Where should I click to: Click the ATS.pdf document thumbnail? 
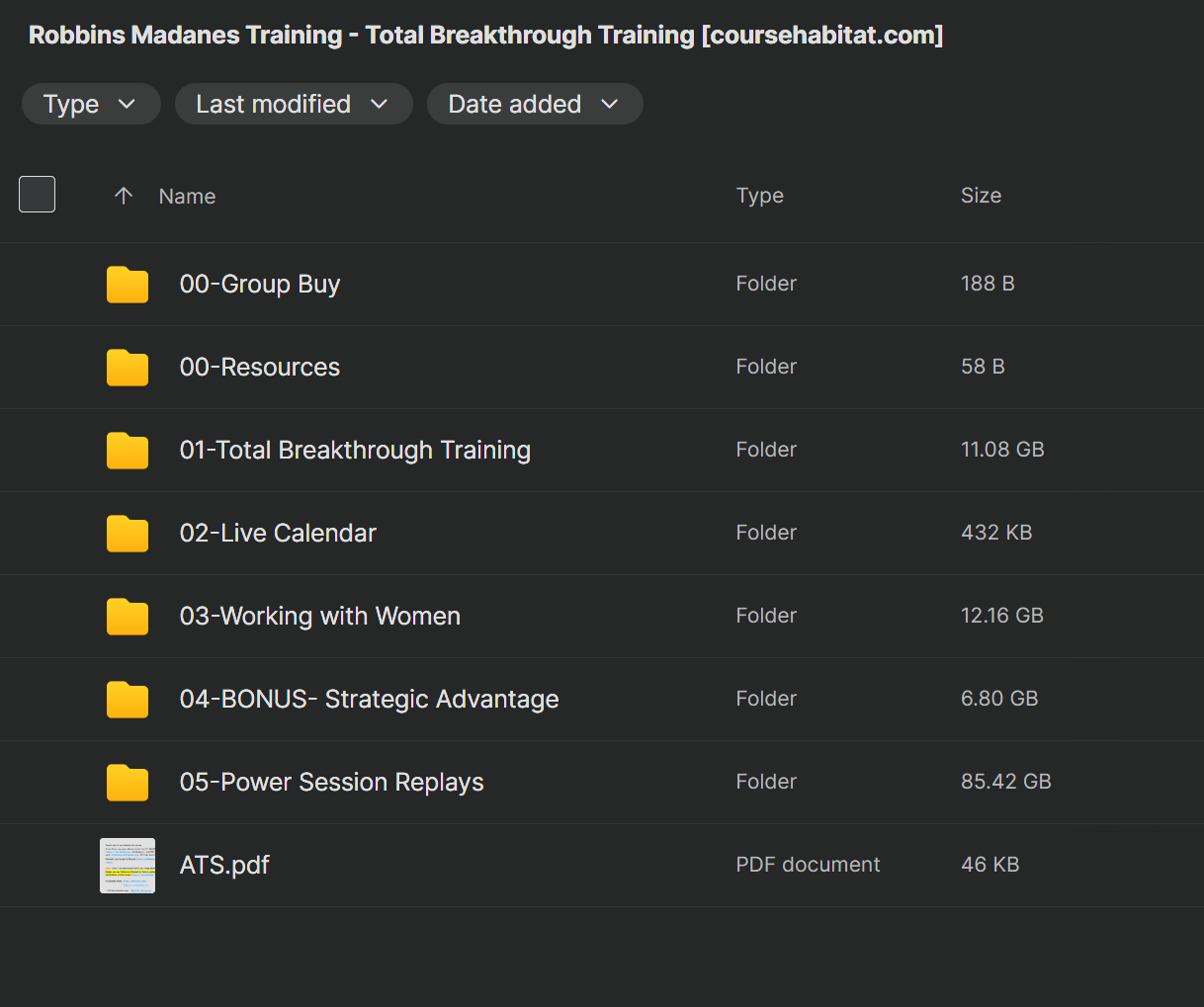[128, 866]
